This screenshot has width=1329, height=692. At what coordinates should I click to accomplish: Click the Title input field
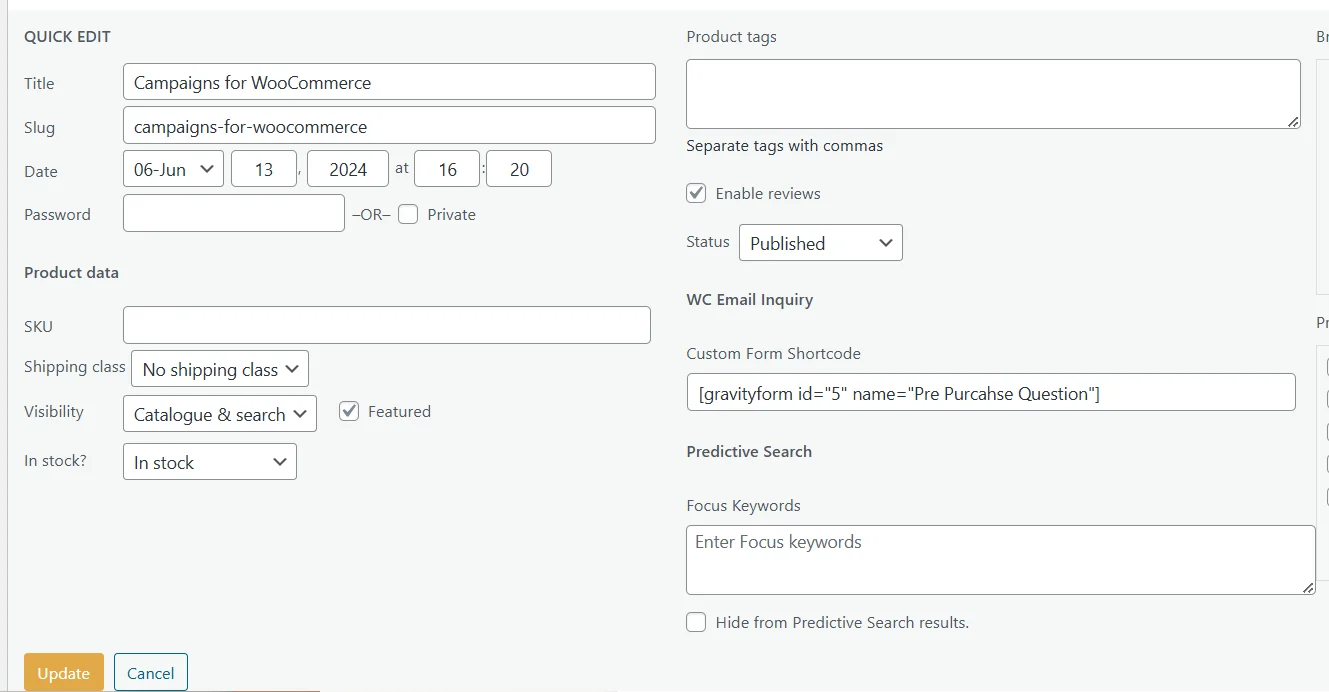tap(389, 82)
